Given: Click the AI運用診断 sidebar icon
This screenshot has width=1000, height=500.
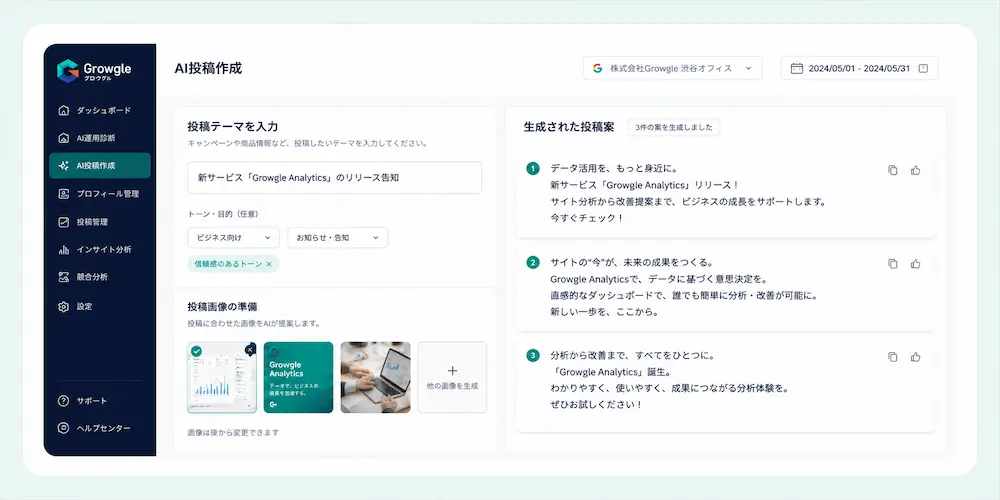Looking at the screenshot, I should 63,138.
